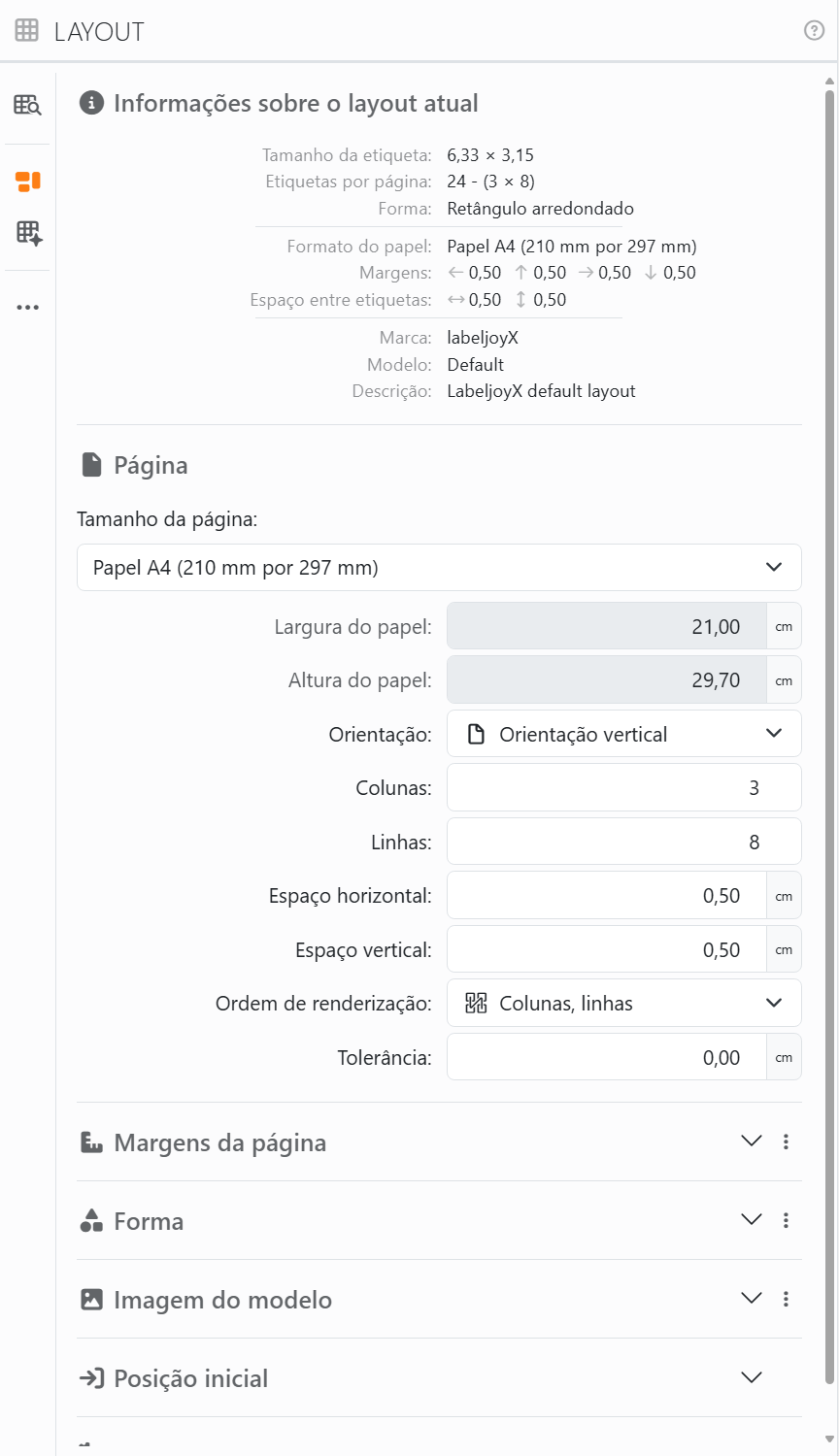Screen dimensions: 839x1456
Task: Click the arrow icon beside Posição inicial
Action: 91,1378
